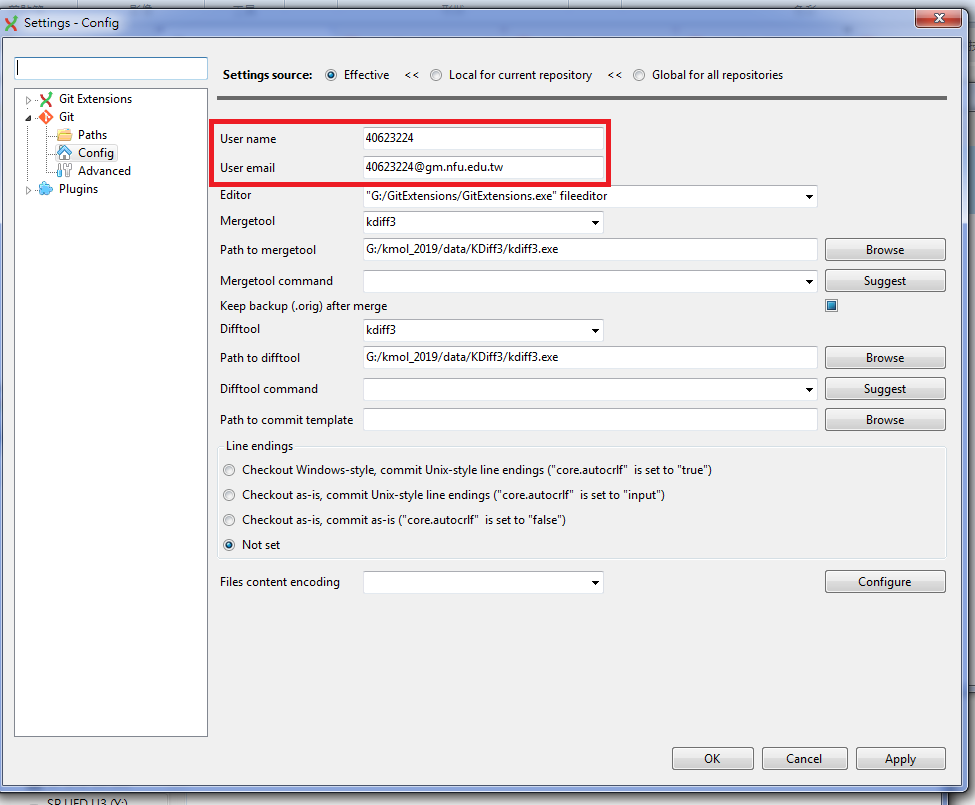Click the Config house icon

pos(65,153)
